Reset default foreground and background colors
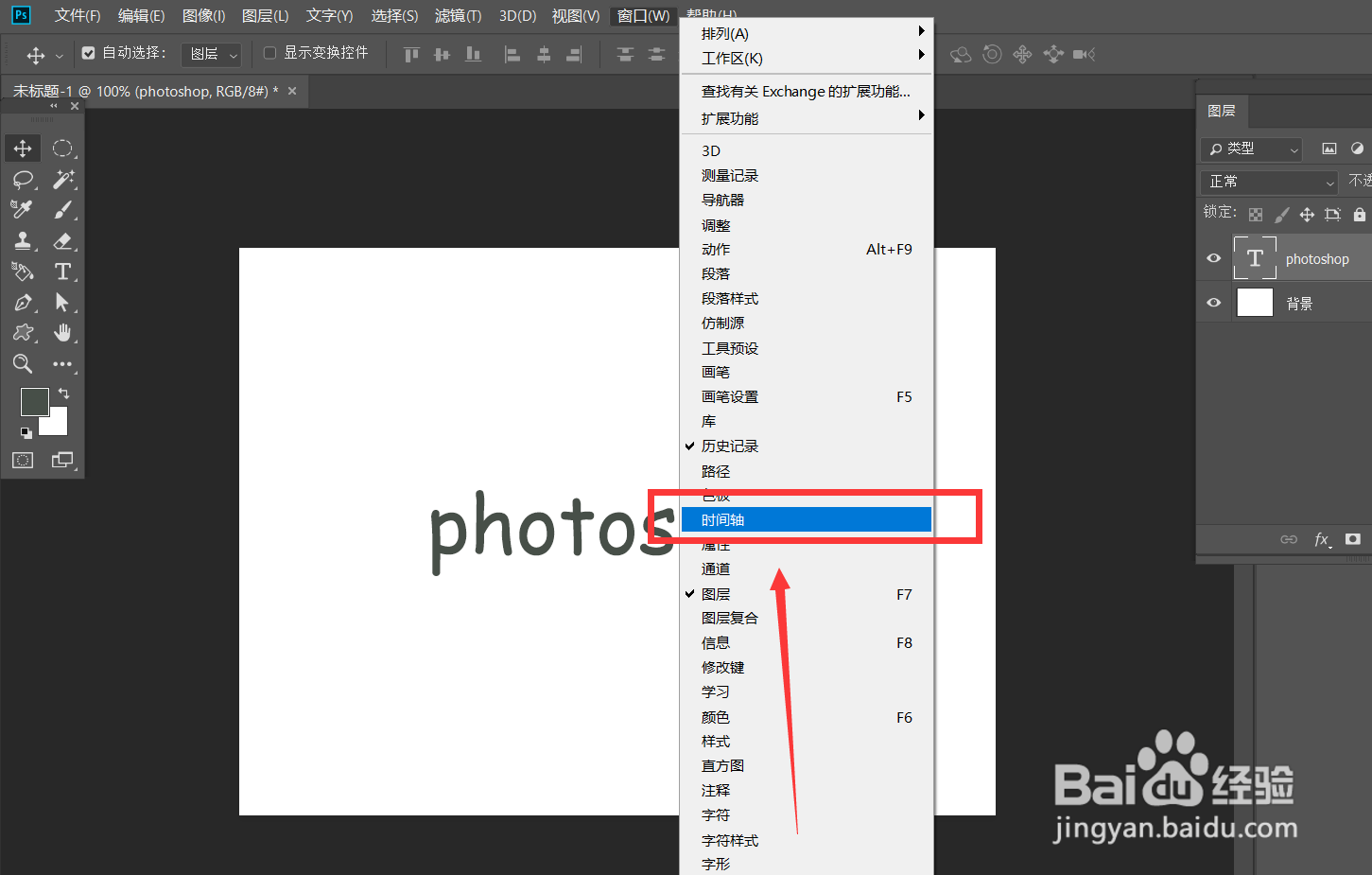The width and height of the screenshot is (1372, 875). [x=26, y=433]
